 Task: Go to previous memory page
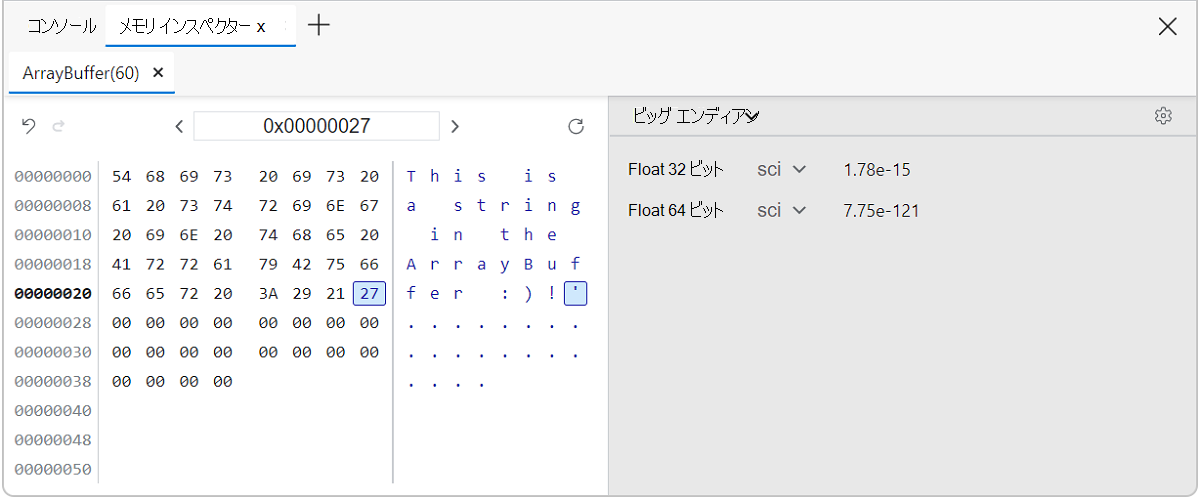point(178,126)
